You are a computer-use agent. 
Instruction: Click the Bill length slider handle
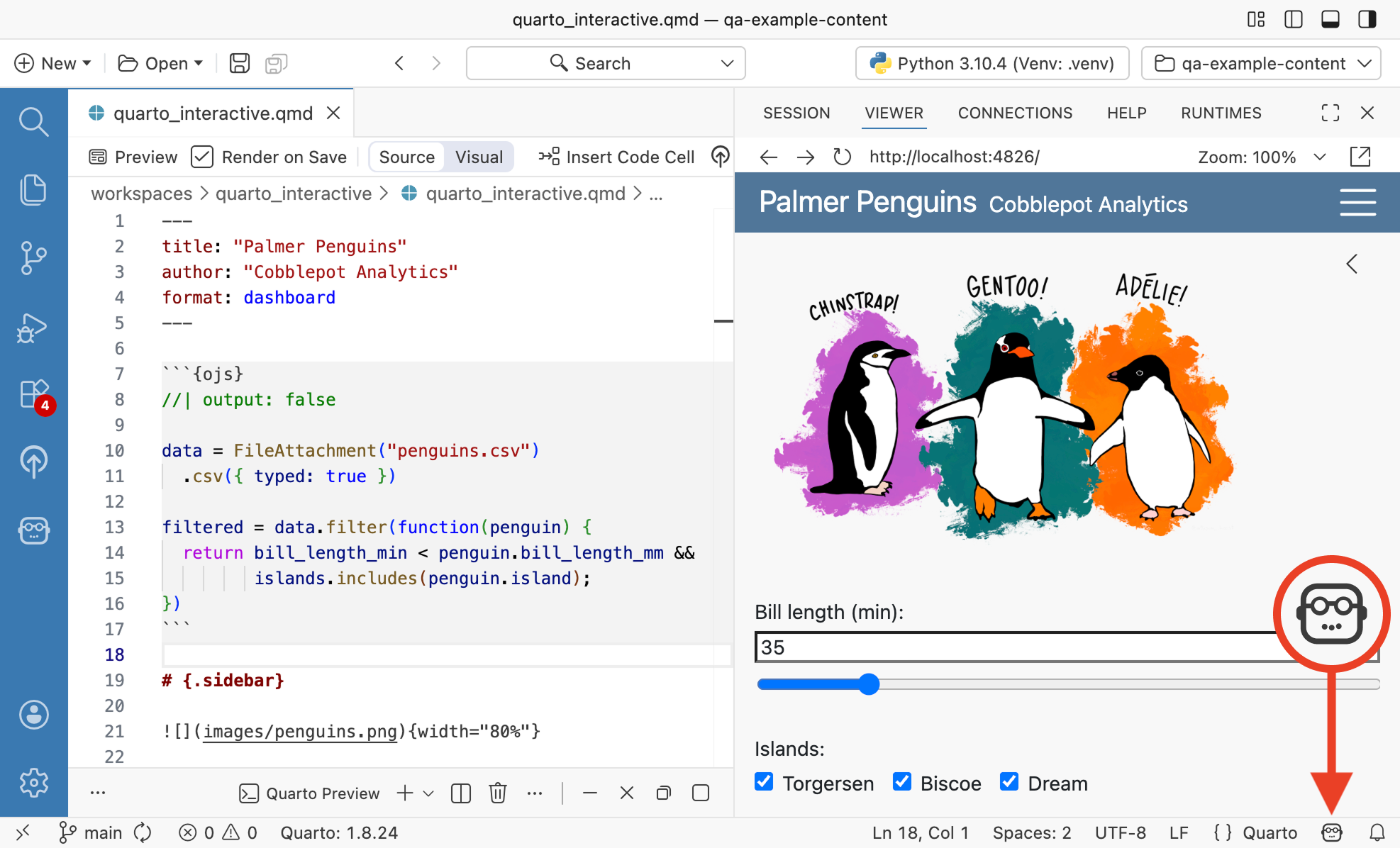(x=869, y=684)
